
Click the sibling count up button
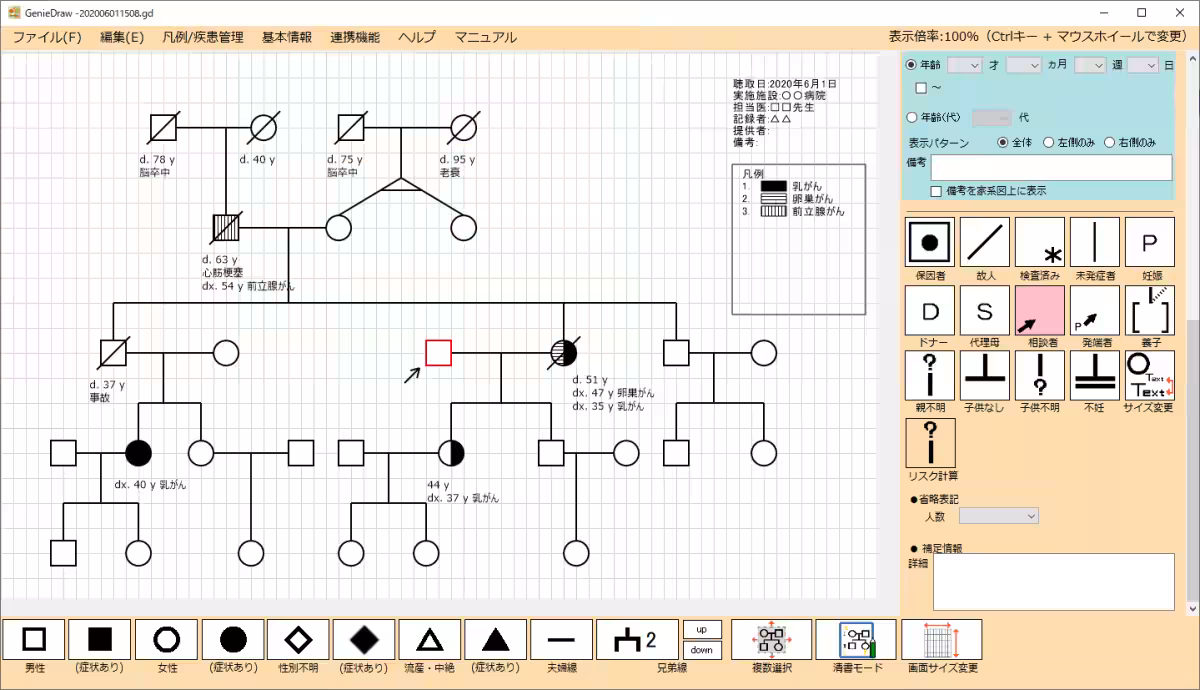tap(702, 629)
